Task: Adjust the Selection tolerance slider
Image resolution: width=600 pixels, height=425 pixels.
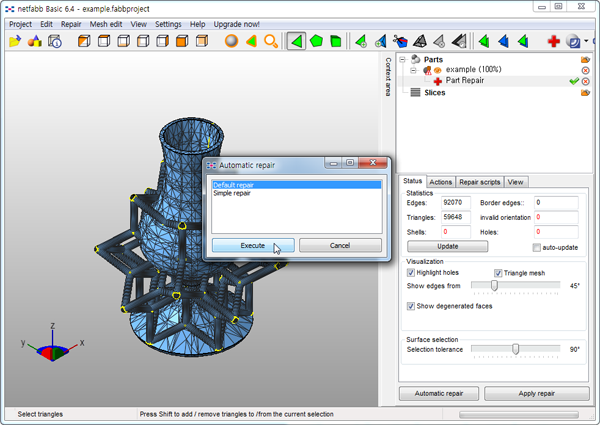Action: [x=515, y=349]
